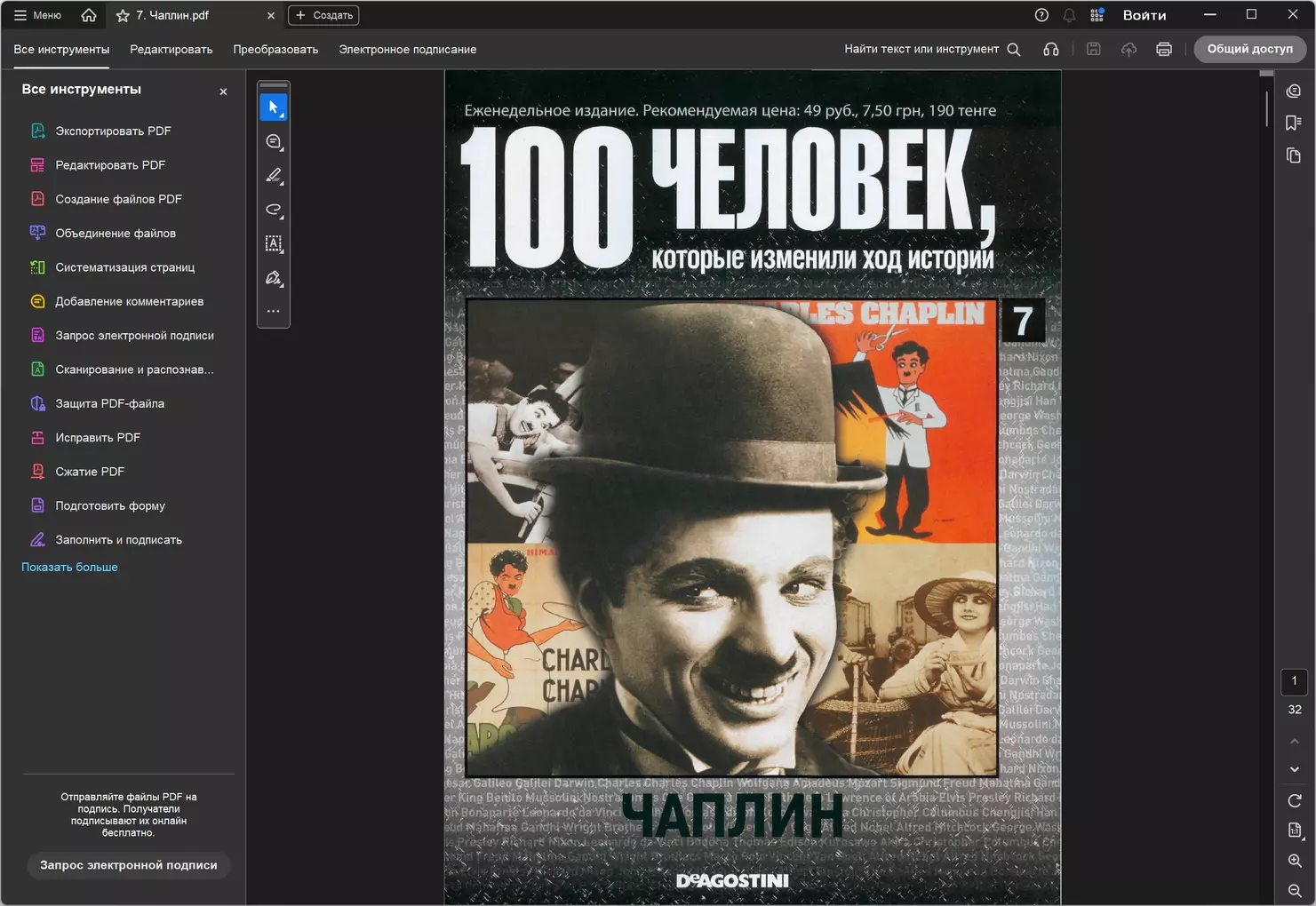Open Запрос электронной подписи in tools list
1316x906 pixels.
[123, 336]
